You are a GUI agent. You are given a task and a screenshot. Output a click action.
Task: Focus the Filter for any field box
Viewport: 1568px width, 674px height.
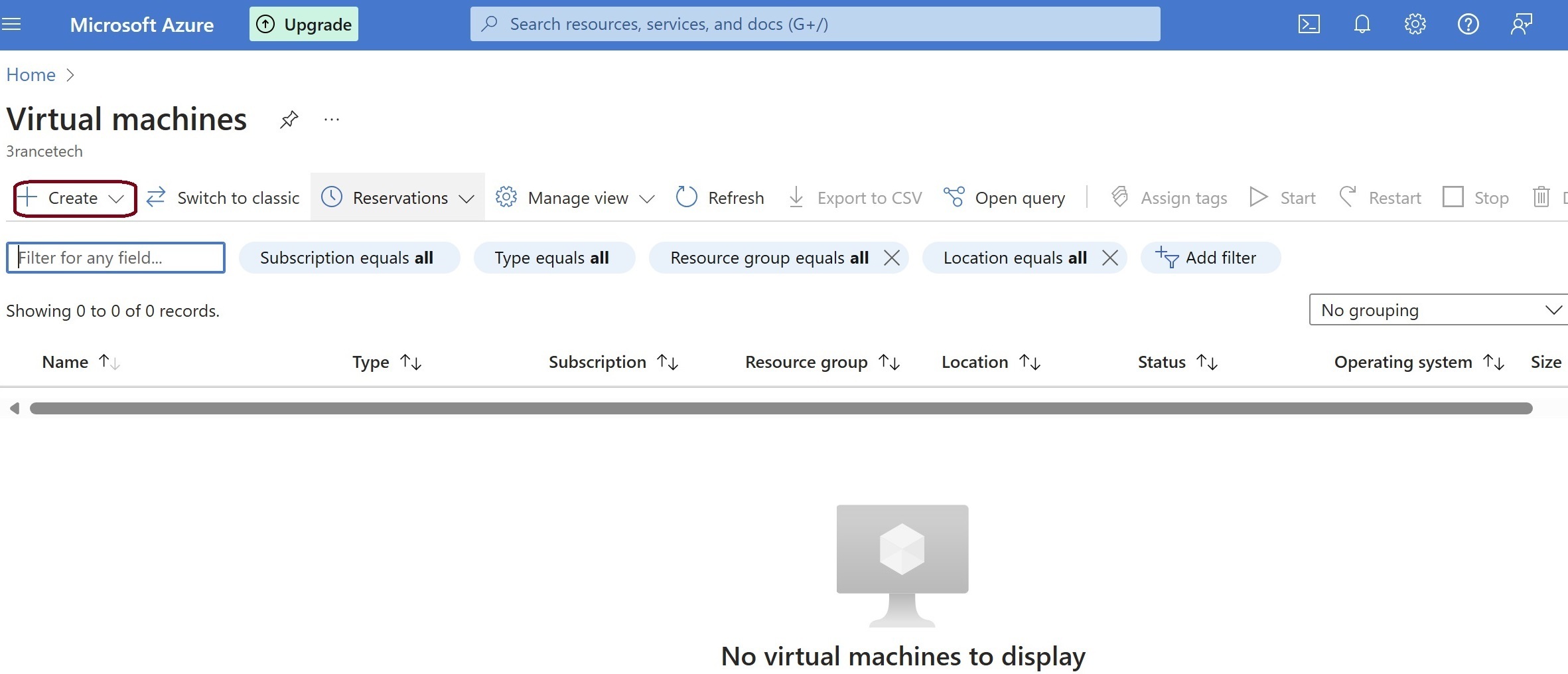pyautogui.click(x=115, y=258)
